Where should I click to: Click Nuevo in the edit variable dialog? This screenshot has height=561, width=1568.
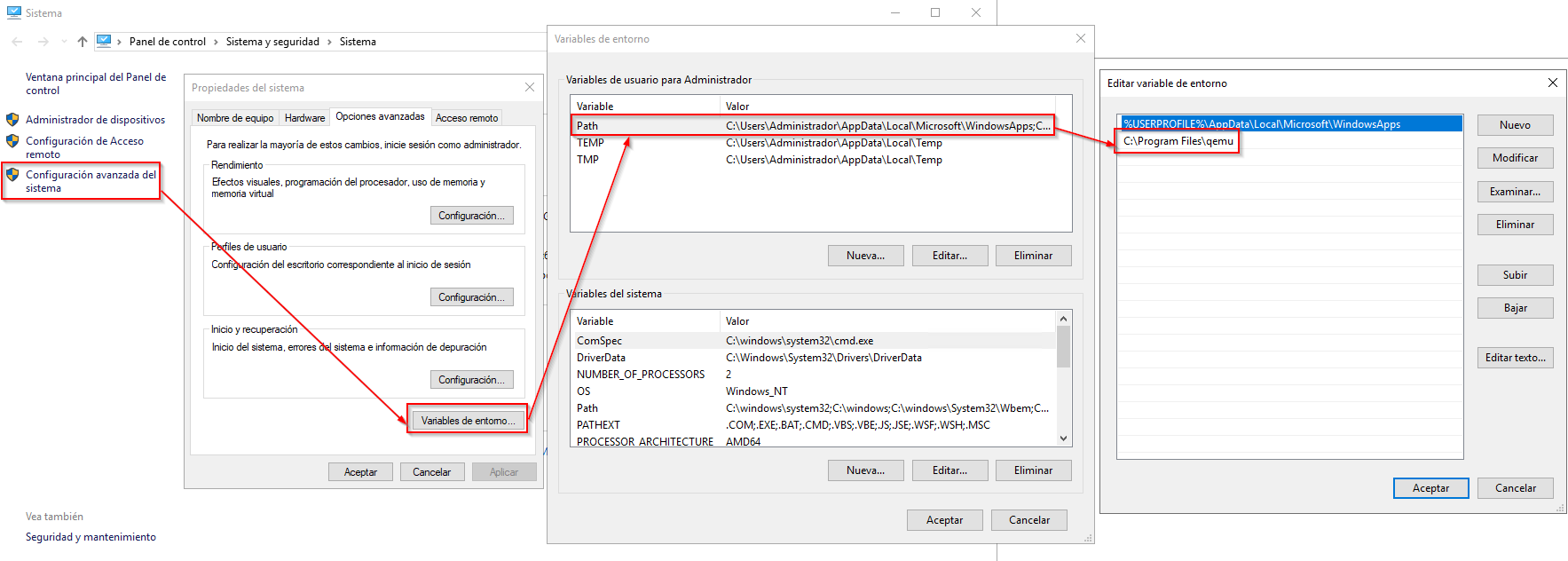tap(1515, 125)
